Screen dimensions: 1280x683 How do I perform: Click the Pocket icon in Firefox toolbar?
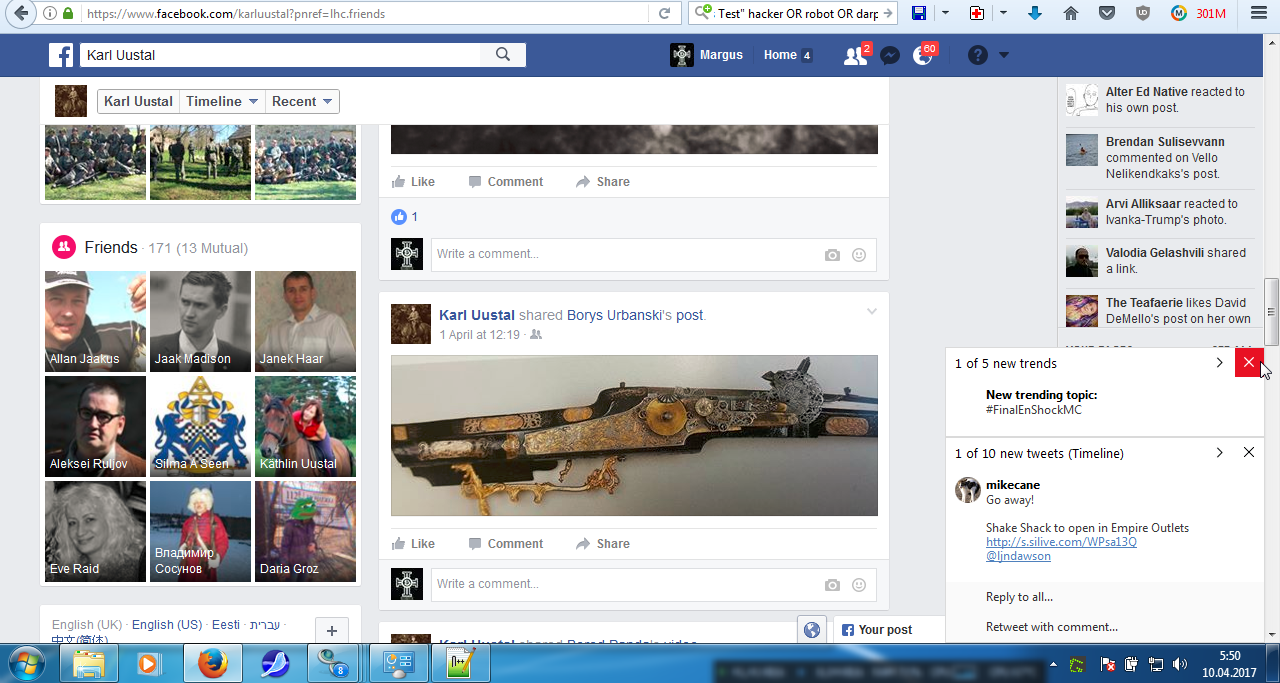tap(1107, 14)
